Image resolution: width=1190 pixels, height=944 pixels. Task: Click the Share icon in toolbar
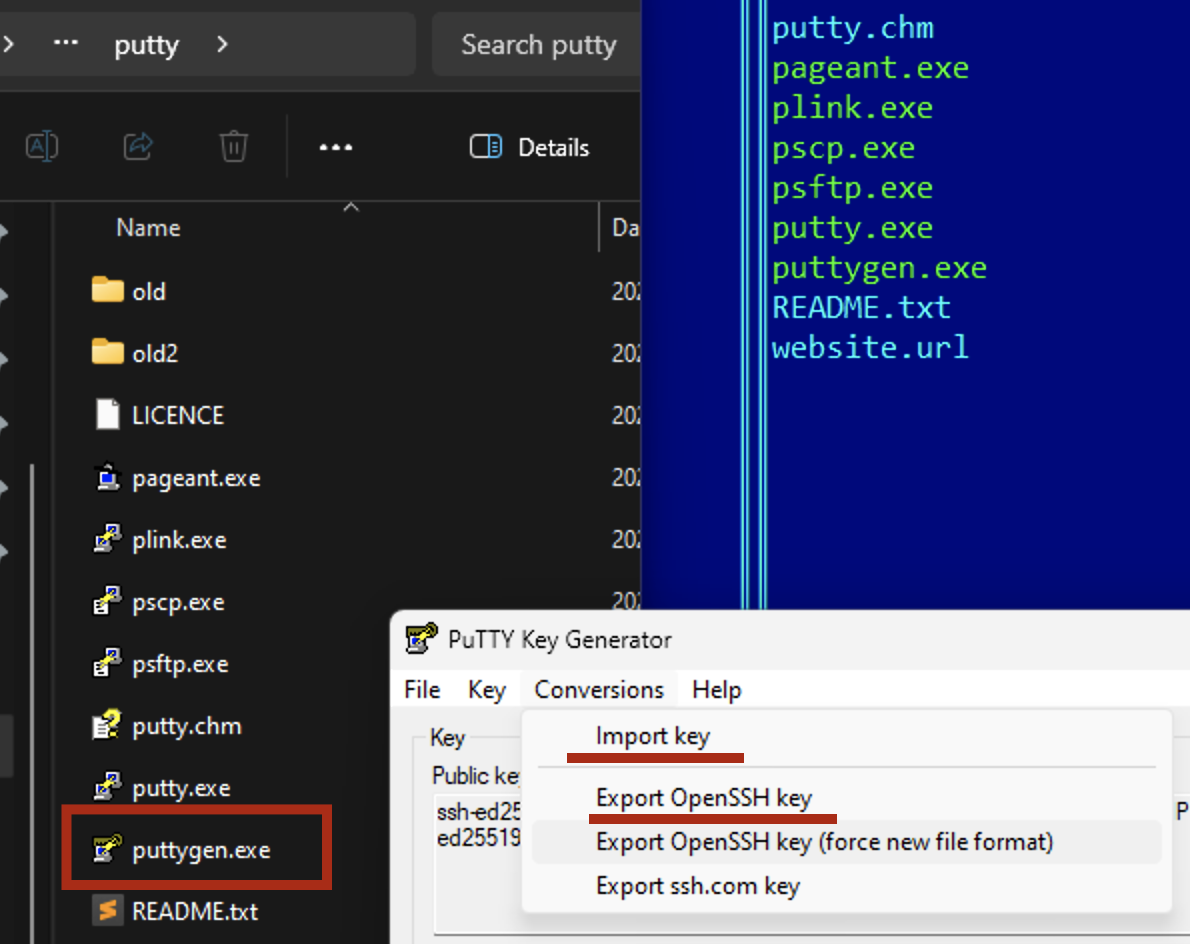tap(137, 147)
